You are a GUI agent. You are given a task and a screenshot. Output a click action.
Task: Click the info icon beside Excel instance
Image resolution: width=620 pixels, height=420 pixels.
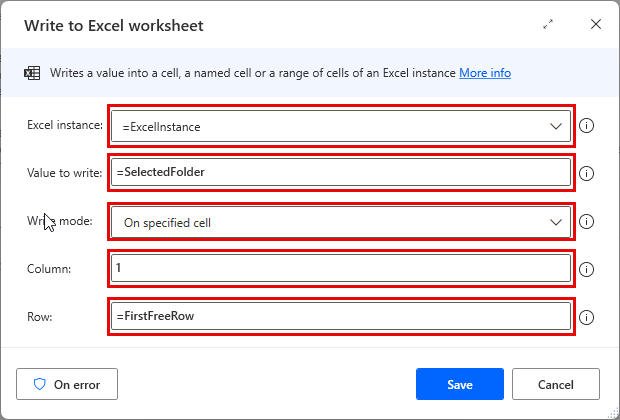(x=587, y=126)
